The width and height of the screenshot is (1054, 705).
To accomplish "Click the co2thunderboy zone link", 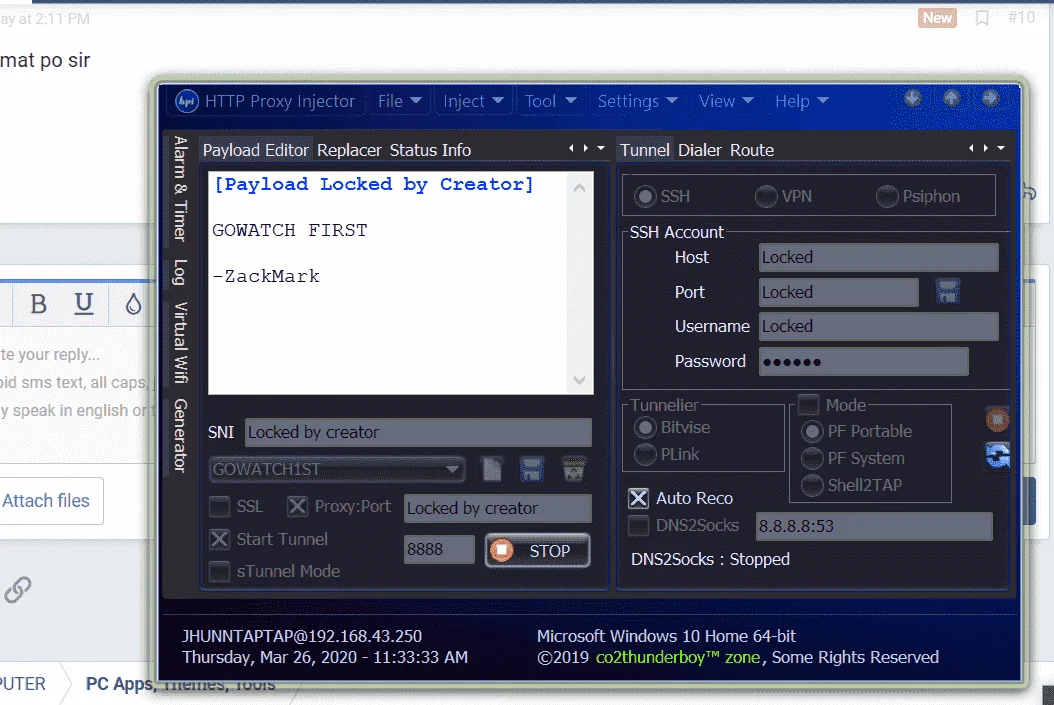I will click(x=678, y=657).
